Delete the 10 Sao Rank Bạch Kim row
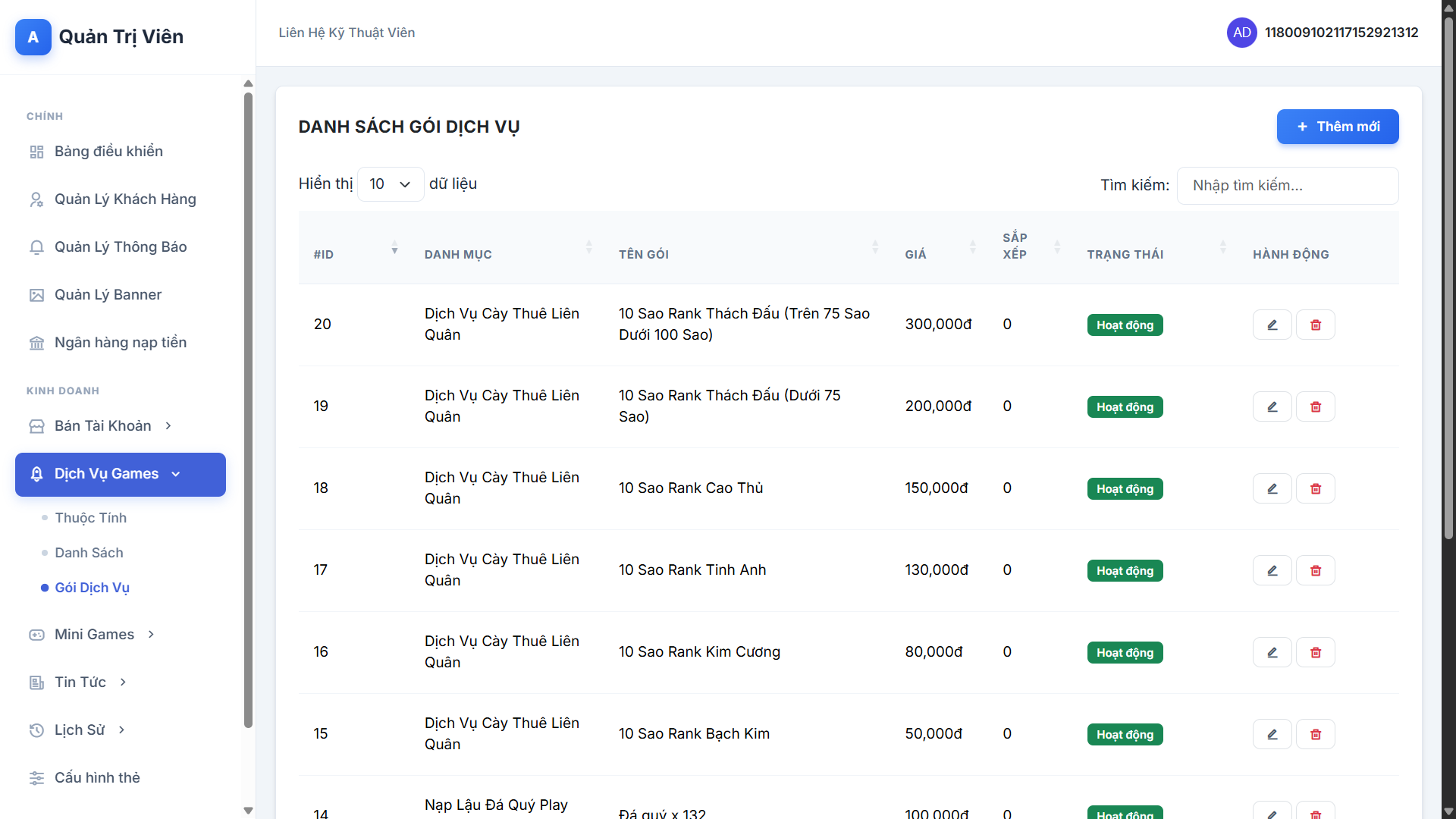This screenshot has height=819, width=1456. point(1315,734)
